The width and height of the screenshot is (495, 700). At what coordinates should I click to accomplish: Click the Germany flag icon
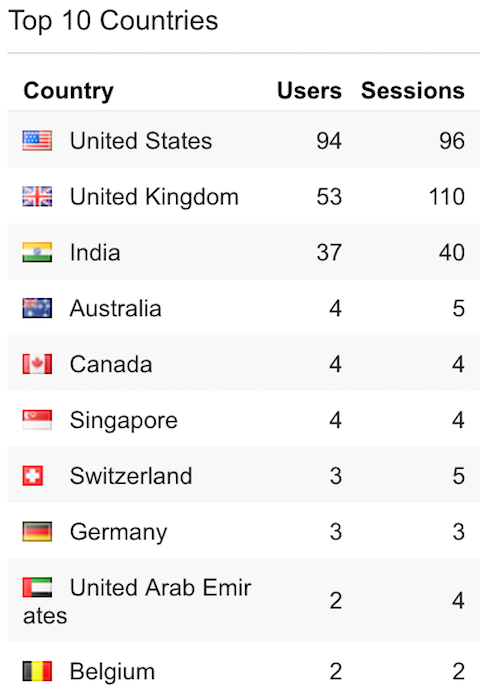click(x=37, y=531)
